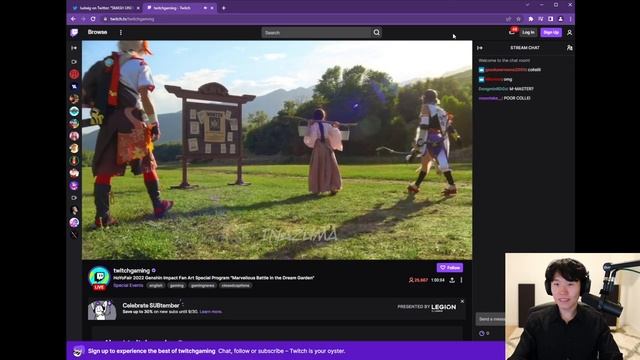Follow the twitchgaming channel
The height and width of the screenshot is (360, 640).
coord(450,267)
